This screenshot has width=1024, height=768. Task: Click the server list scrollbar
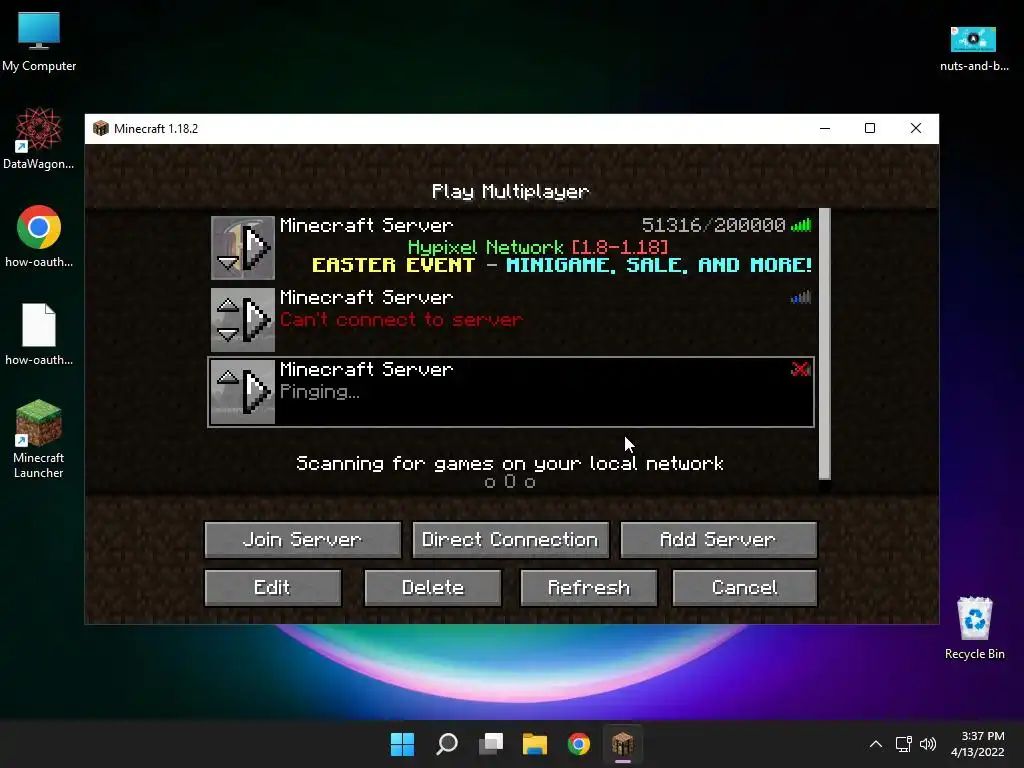(x=825, y=344)
